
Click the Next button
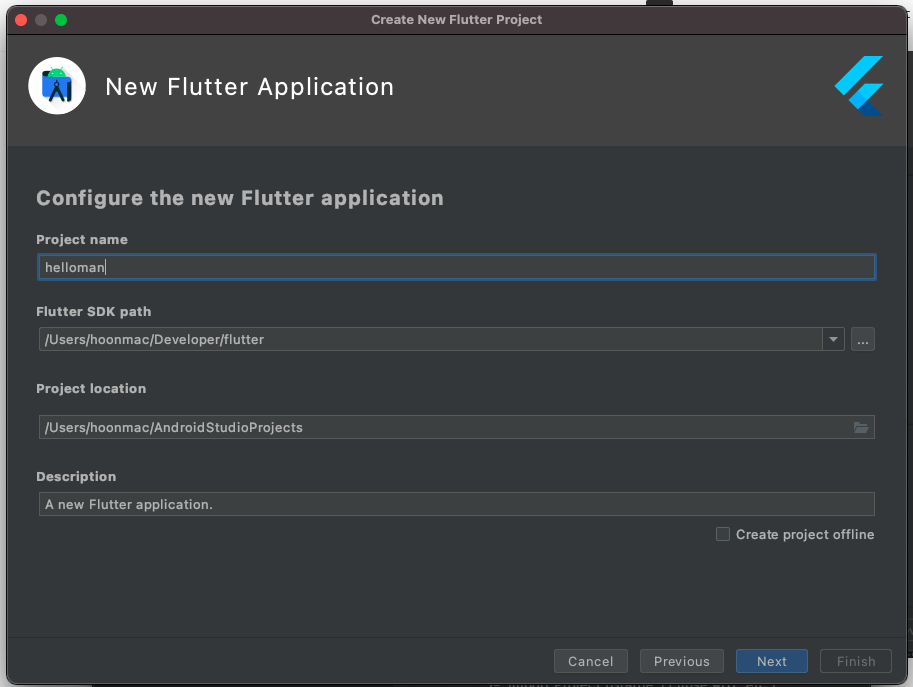tap(772, 661)
